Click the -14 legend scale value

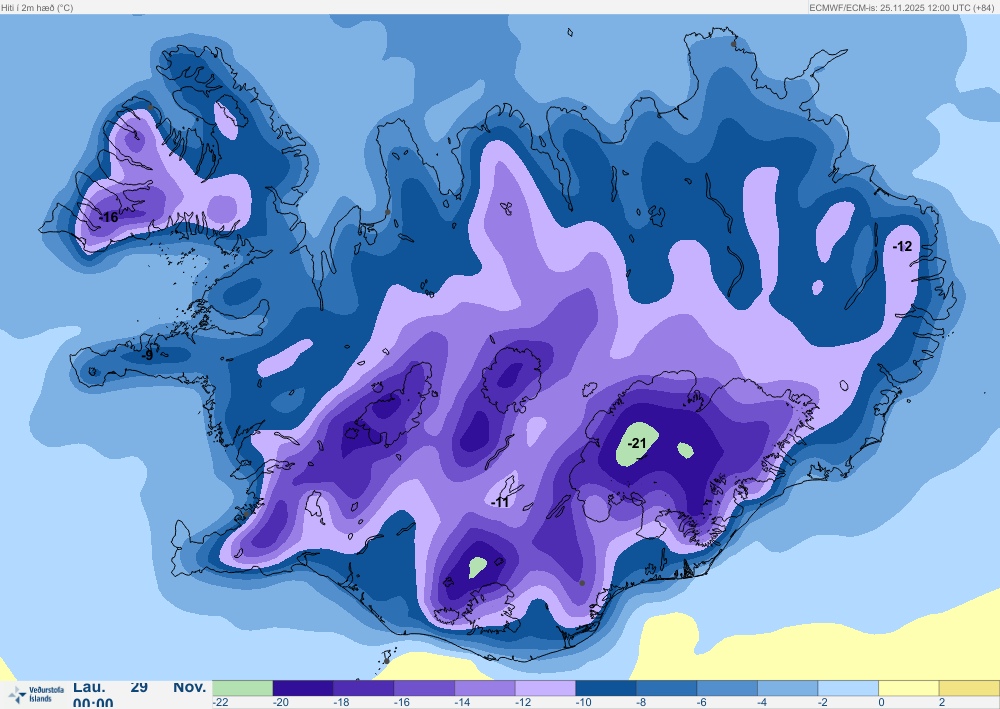point(462,703)
